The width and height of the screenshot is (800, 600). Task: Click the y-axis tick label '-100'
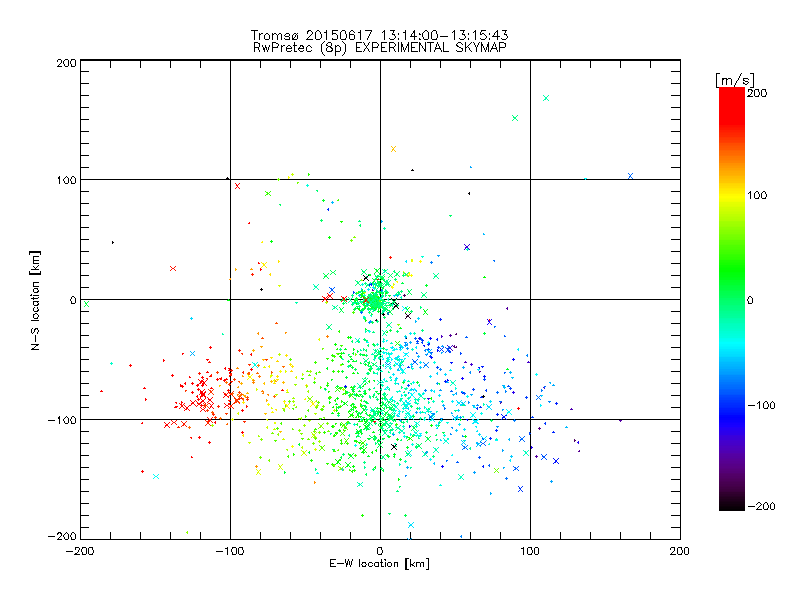[62, 420]
